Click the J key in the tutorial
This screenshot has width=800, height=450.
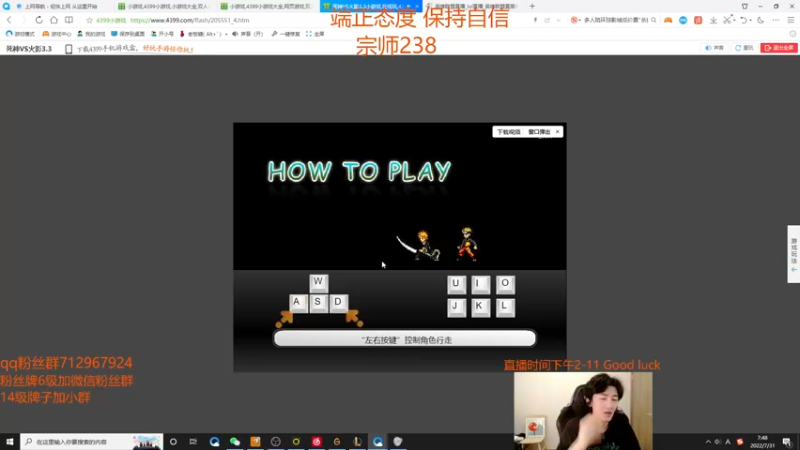[456, 308]
